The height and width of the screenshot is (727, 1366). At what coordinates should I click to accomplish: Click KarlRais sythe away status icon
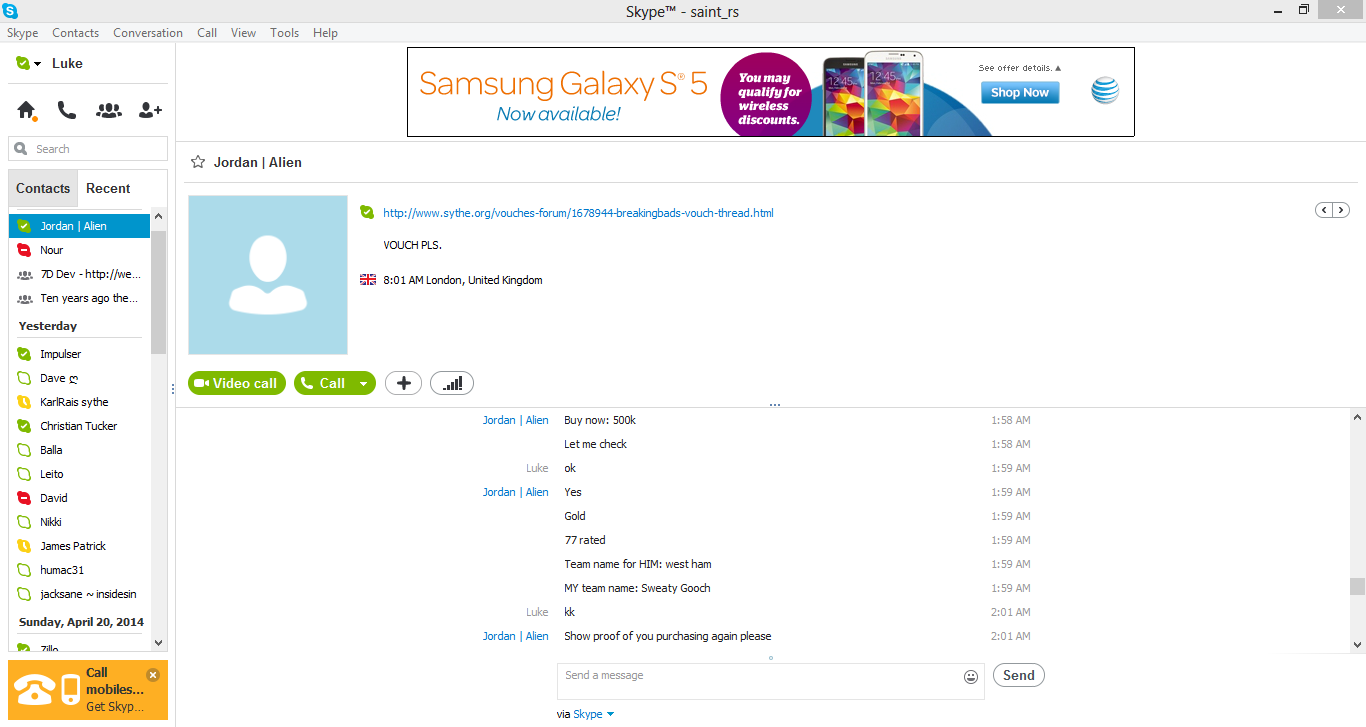pyautogui.click(x=24, y=402)
